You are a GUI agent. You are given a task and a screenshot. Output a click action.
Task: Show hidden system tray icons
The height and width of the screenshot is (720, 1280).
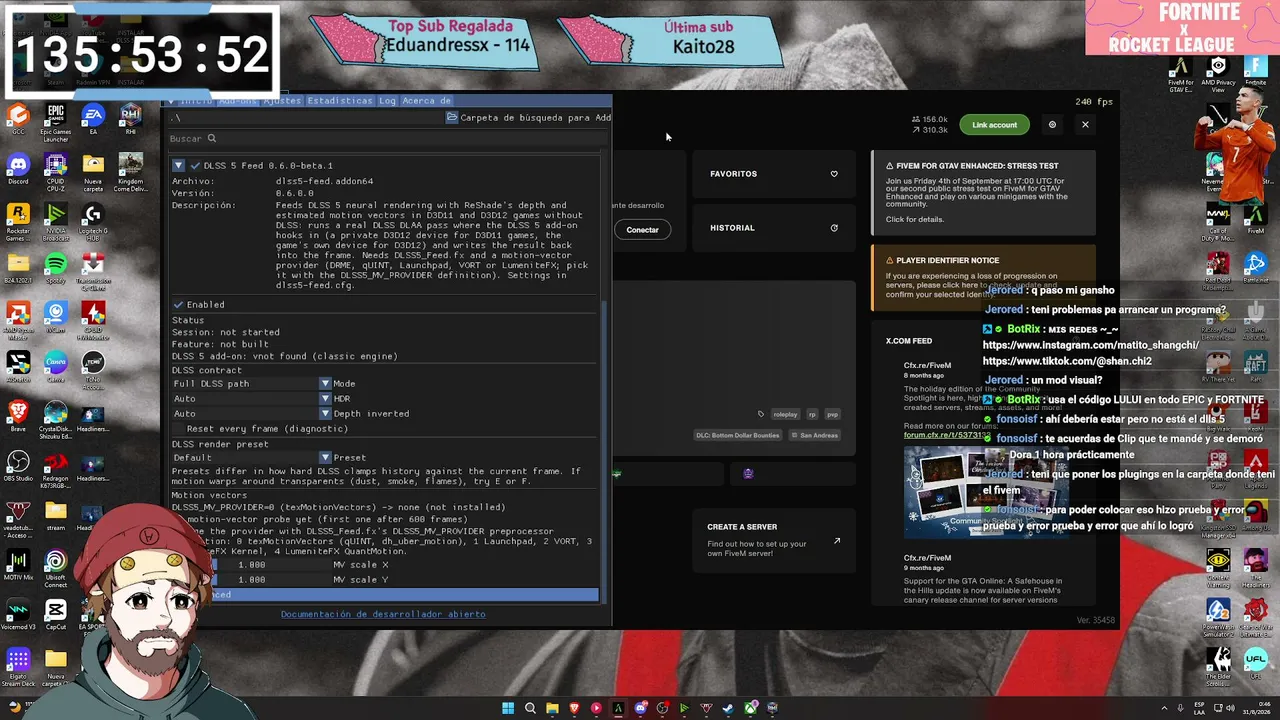1166,708
